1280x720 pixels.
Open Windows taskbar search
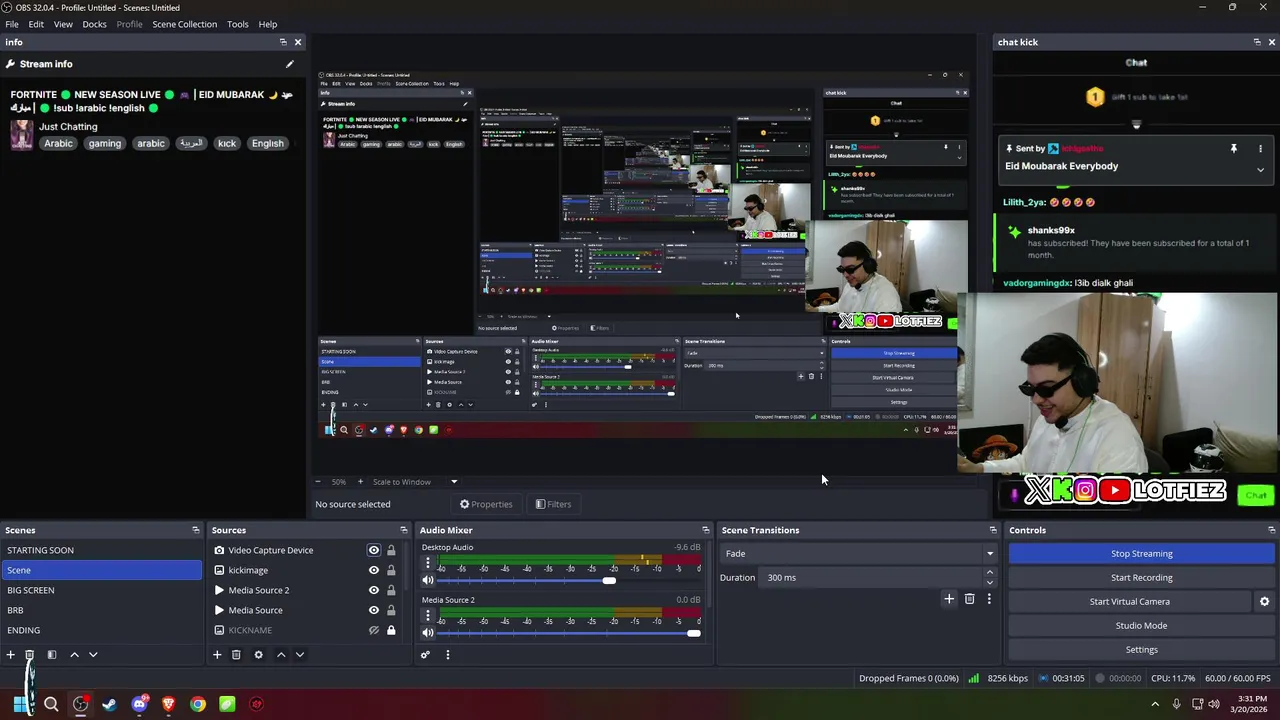pos(51,704)
